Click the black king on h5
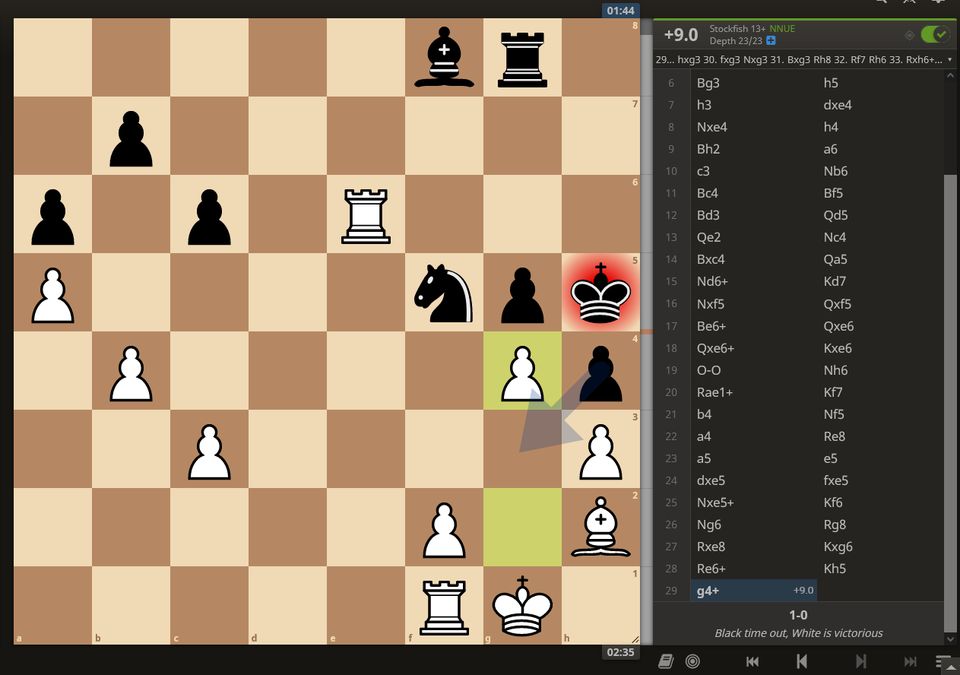 click(600, 292)
